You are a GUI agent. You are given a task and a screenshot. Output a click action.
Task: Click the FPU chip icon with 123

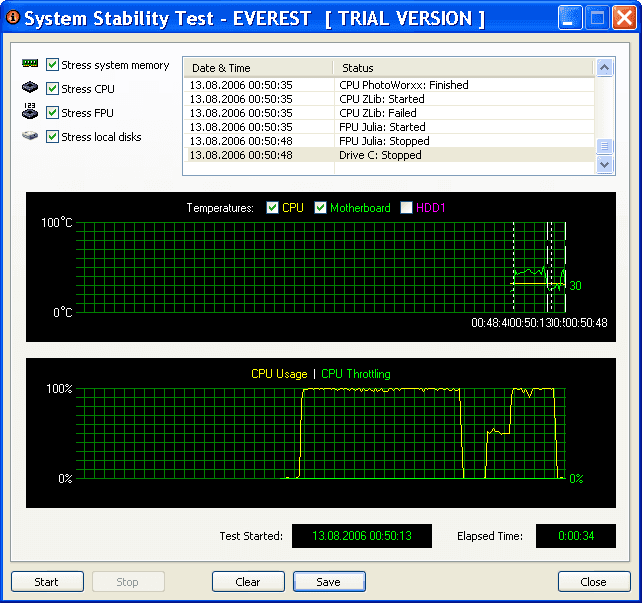(x=30, y=111)
